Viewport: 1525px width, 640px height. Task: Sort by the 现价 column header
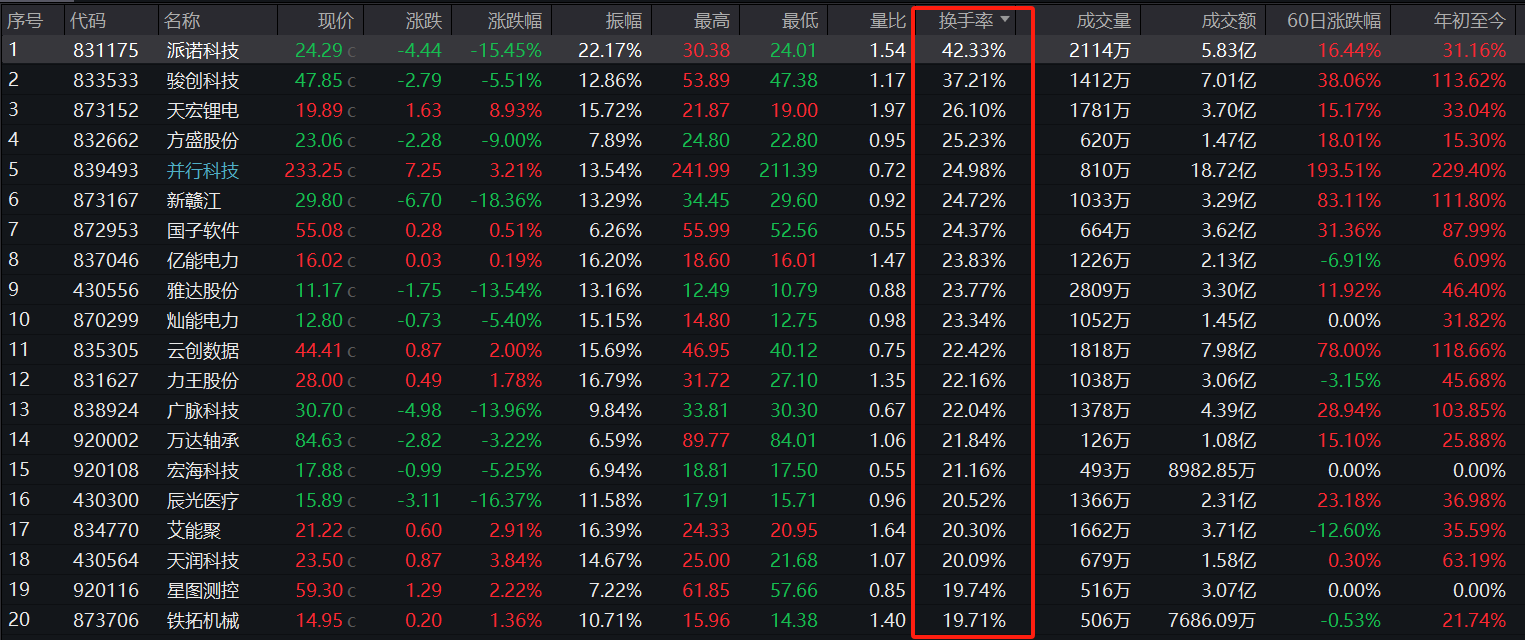(x=336, y=20)
